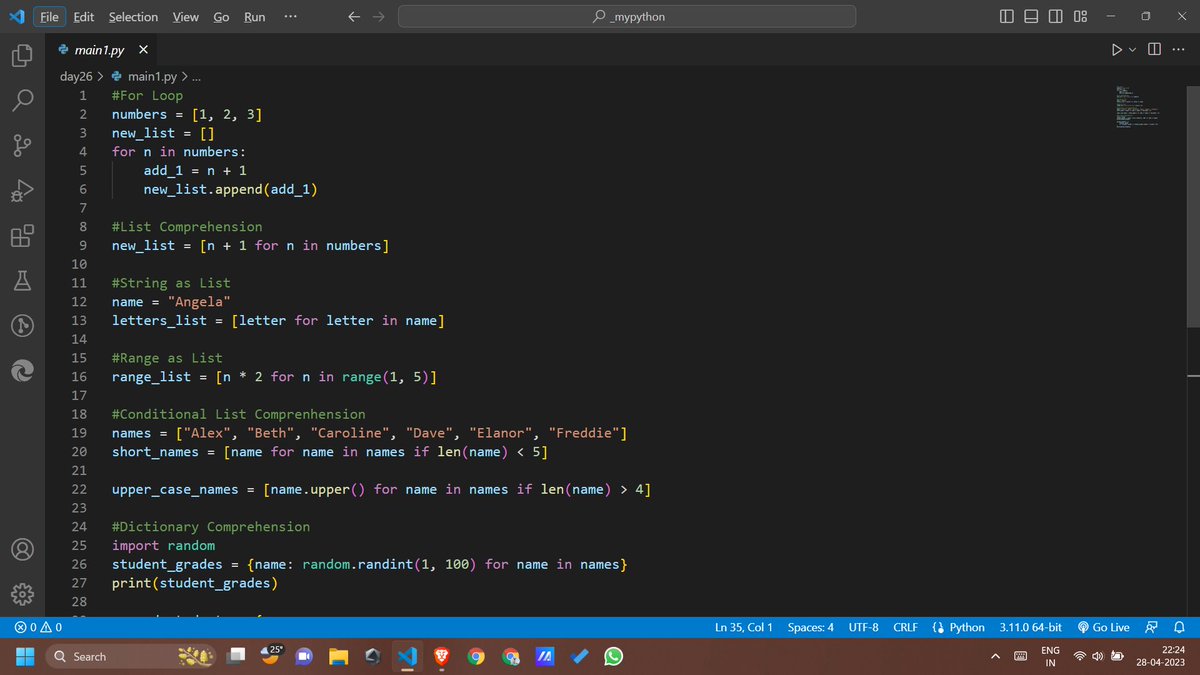Open the Run menu
The image size is (1200, 675).
[x=254, y=16]
